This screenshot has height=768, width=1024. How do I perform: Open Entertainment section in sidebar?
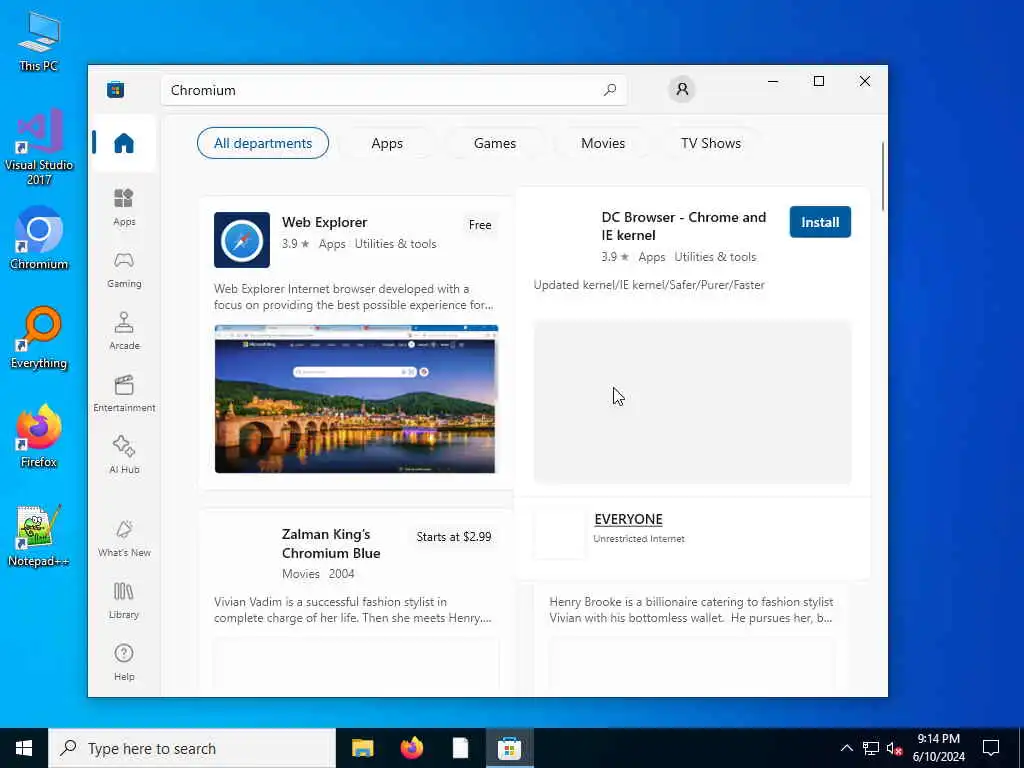tap(124, 393)
